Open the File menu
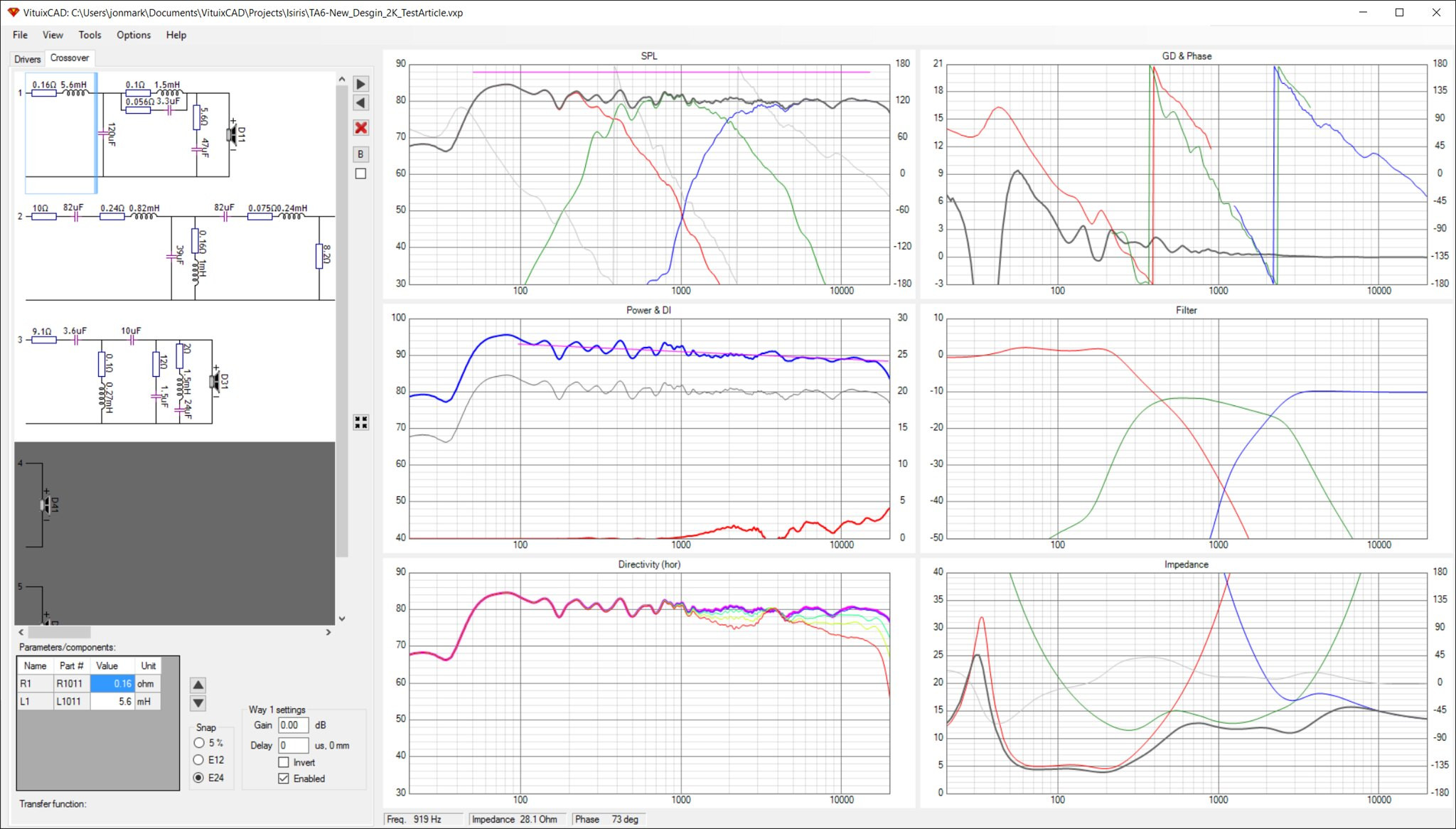 [20, 35]
